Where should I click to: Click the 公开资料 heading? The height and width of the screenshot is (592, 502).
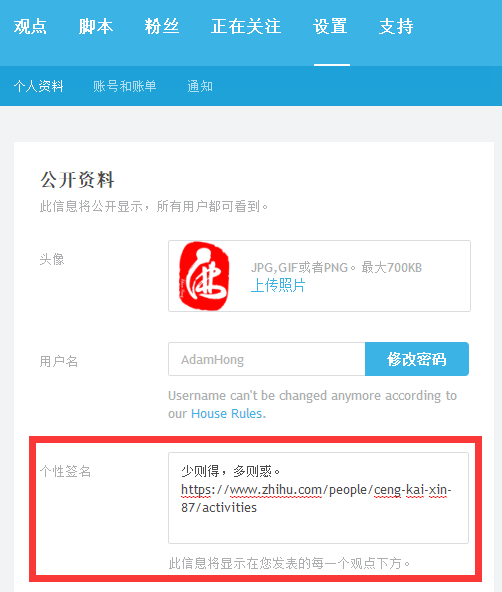click(x=77, y=180)
